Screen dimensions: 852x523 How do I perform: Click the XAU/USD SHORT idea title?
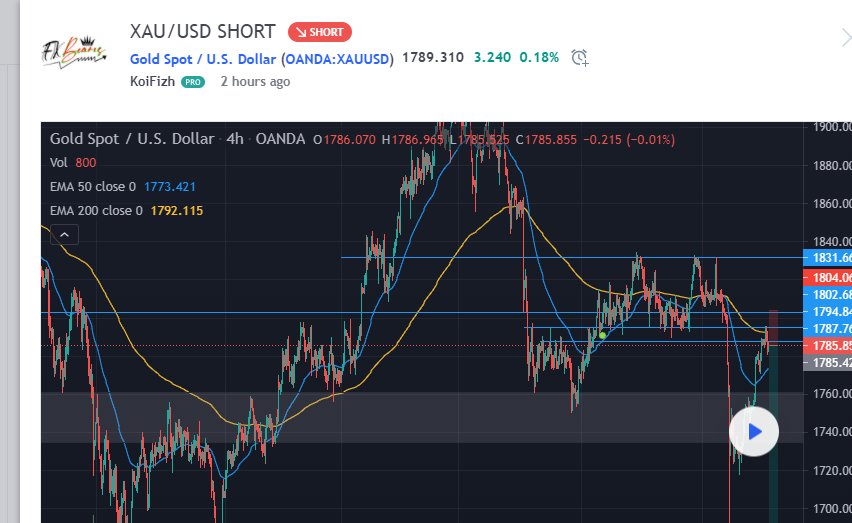(203, 31)
